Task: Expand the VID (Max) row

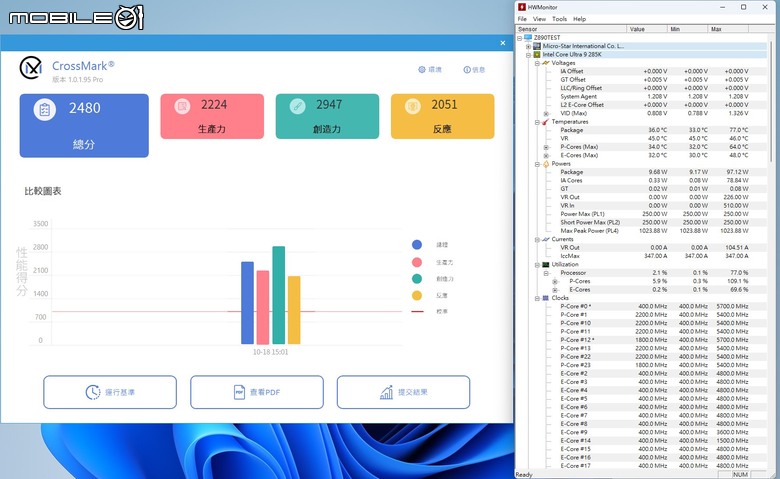Action: click(x=546, y=113)
